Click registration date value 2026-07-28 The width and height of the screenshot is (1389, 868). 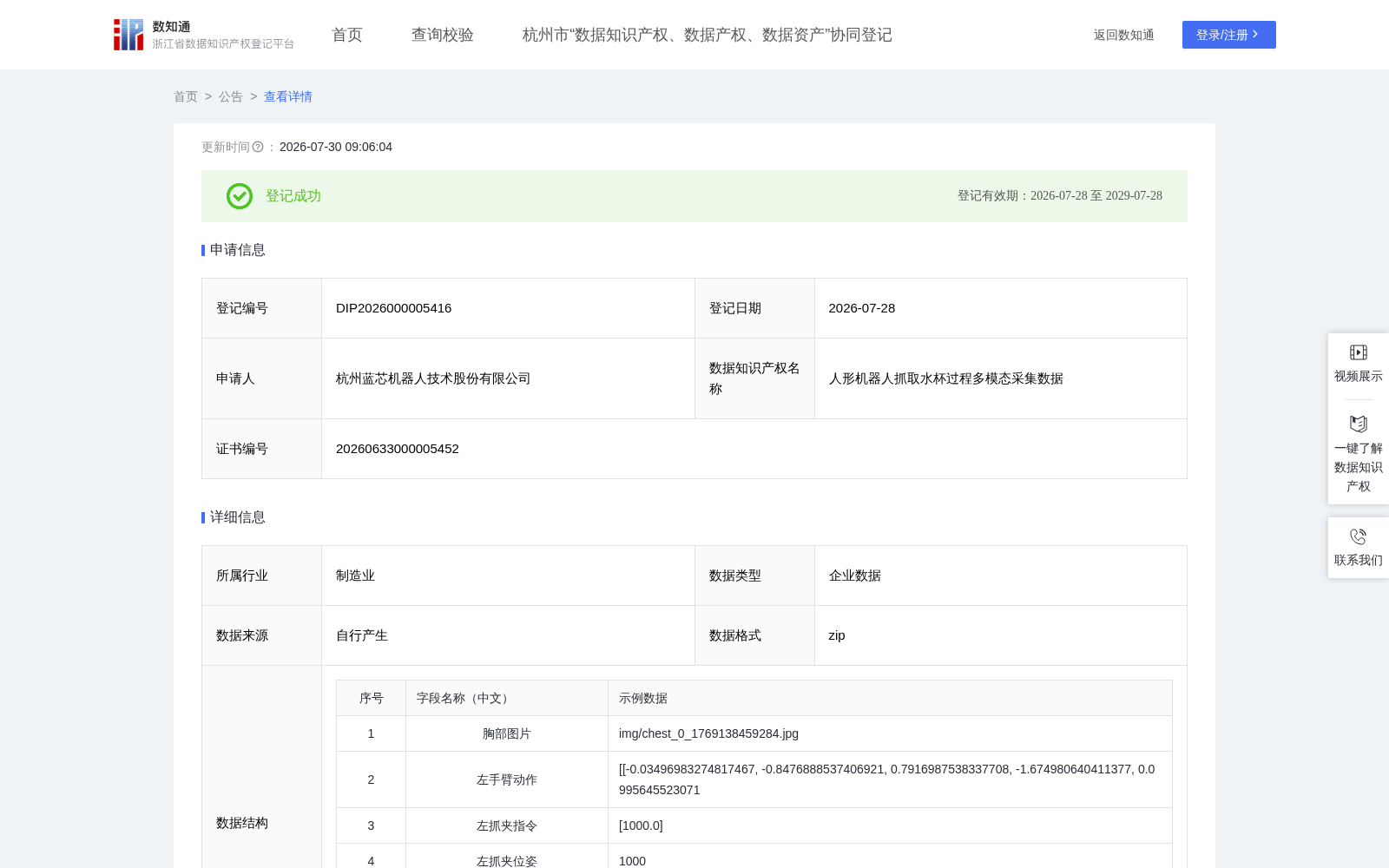click(862, 308)
